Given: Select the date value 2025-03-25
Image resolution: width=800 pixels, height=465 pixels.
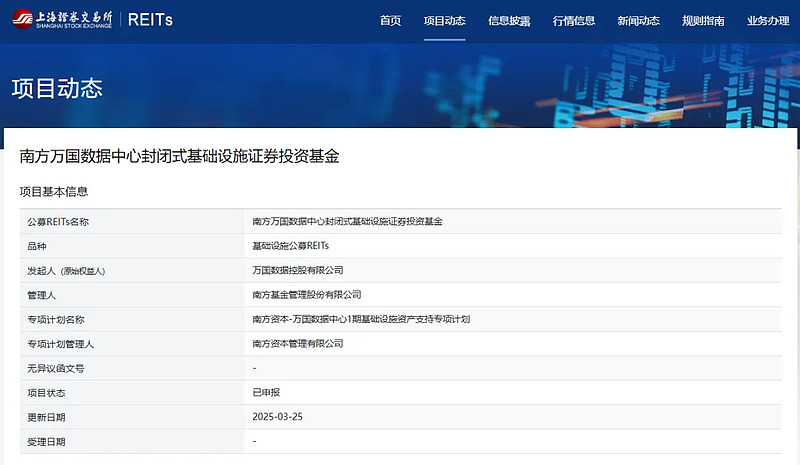Looking at the screenshot, I should coord(277,417).
